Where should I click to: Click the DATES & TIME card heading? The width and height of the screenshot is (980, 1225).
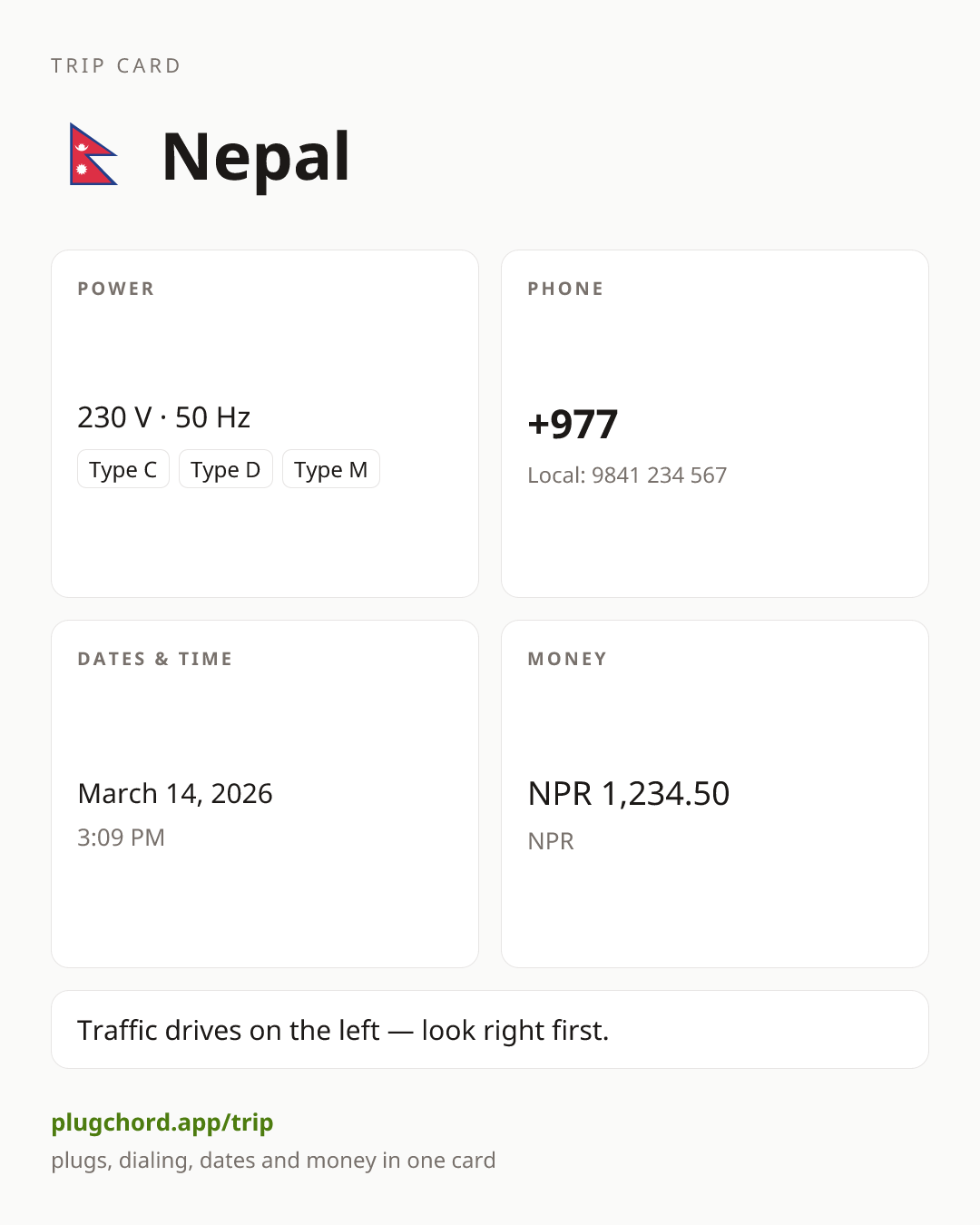coord(155,659)
